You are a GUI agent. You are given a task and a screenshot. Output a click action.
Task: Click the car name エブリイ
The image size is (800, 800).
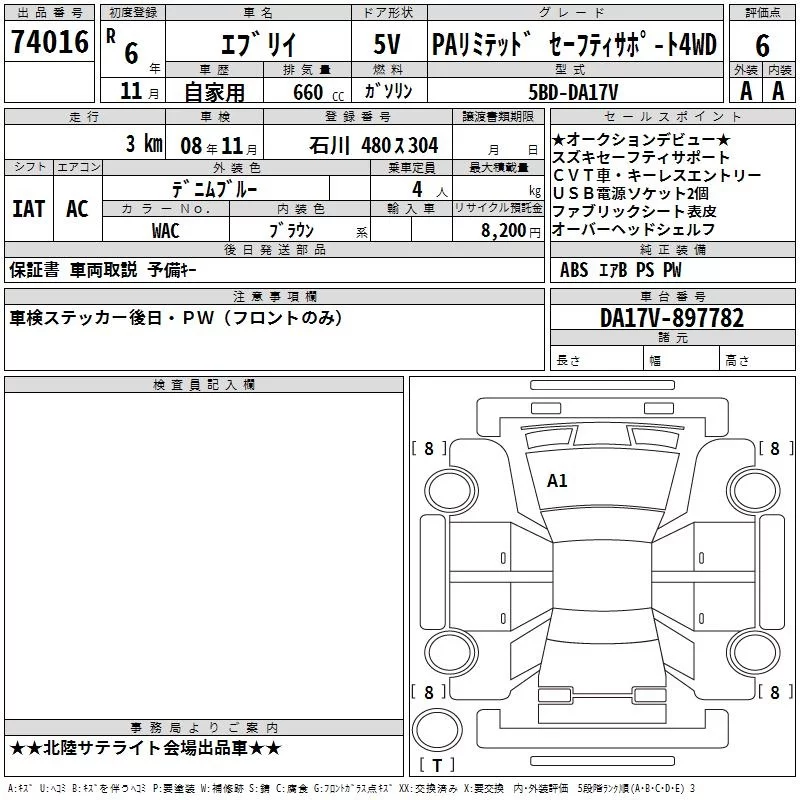[x=258, y=44]
